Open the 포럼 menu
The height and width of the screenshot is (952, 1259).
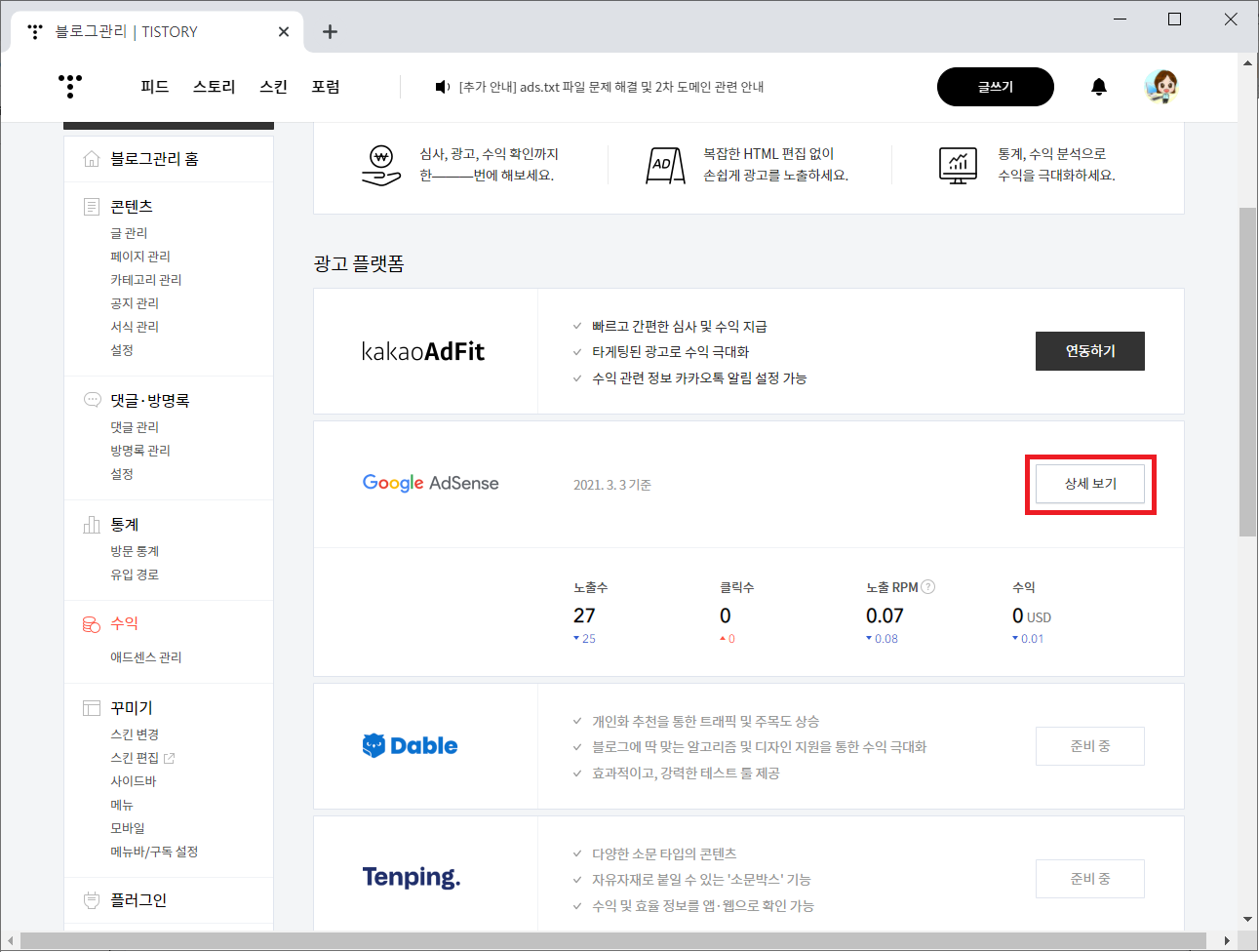point(326,87)
